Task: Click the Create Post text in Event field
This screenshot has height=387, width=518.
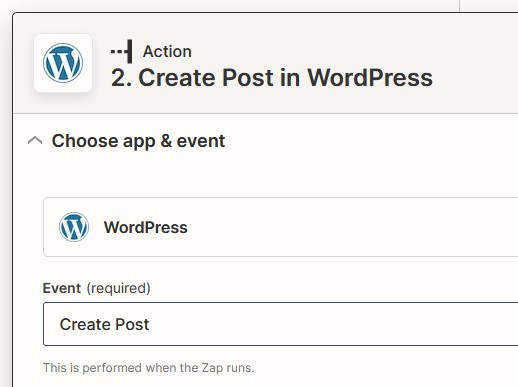Action: (x=104, y=324)
